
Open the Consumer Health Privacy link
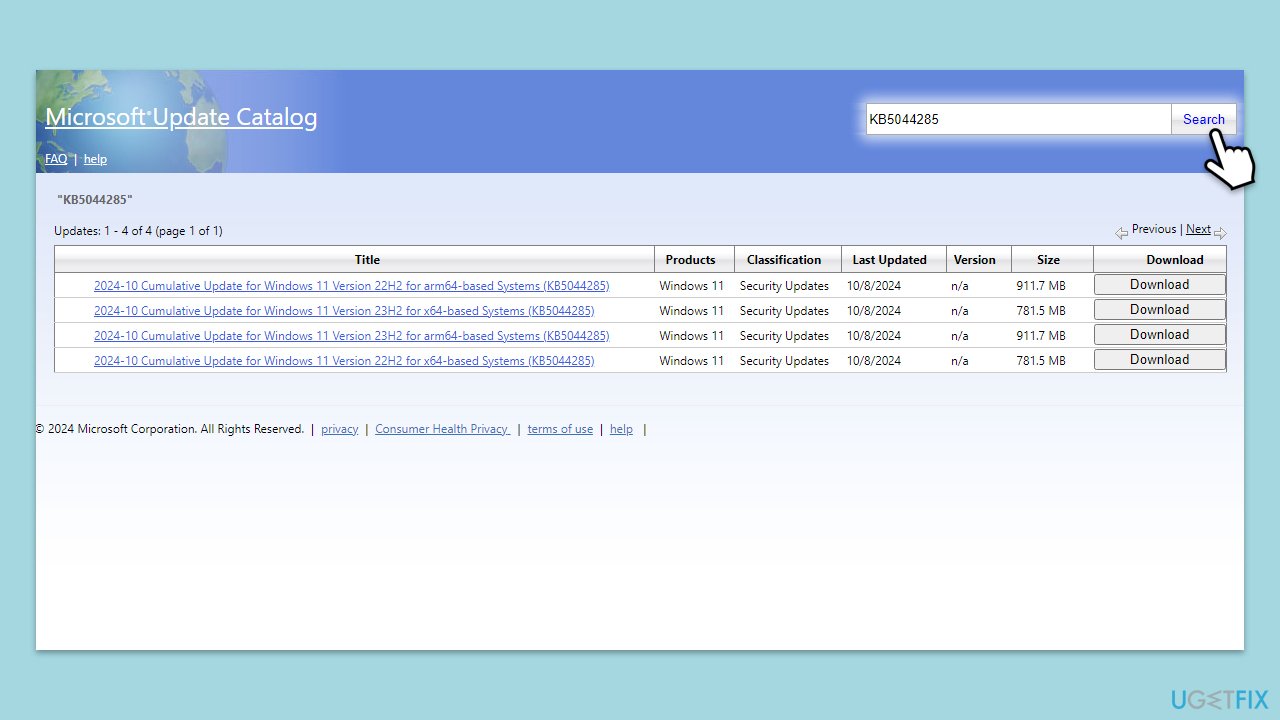[x=442, y=429]
